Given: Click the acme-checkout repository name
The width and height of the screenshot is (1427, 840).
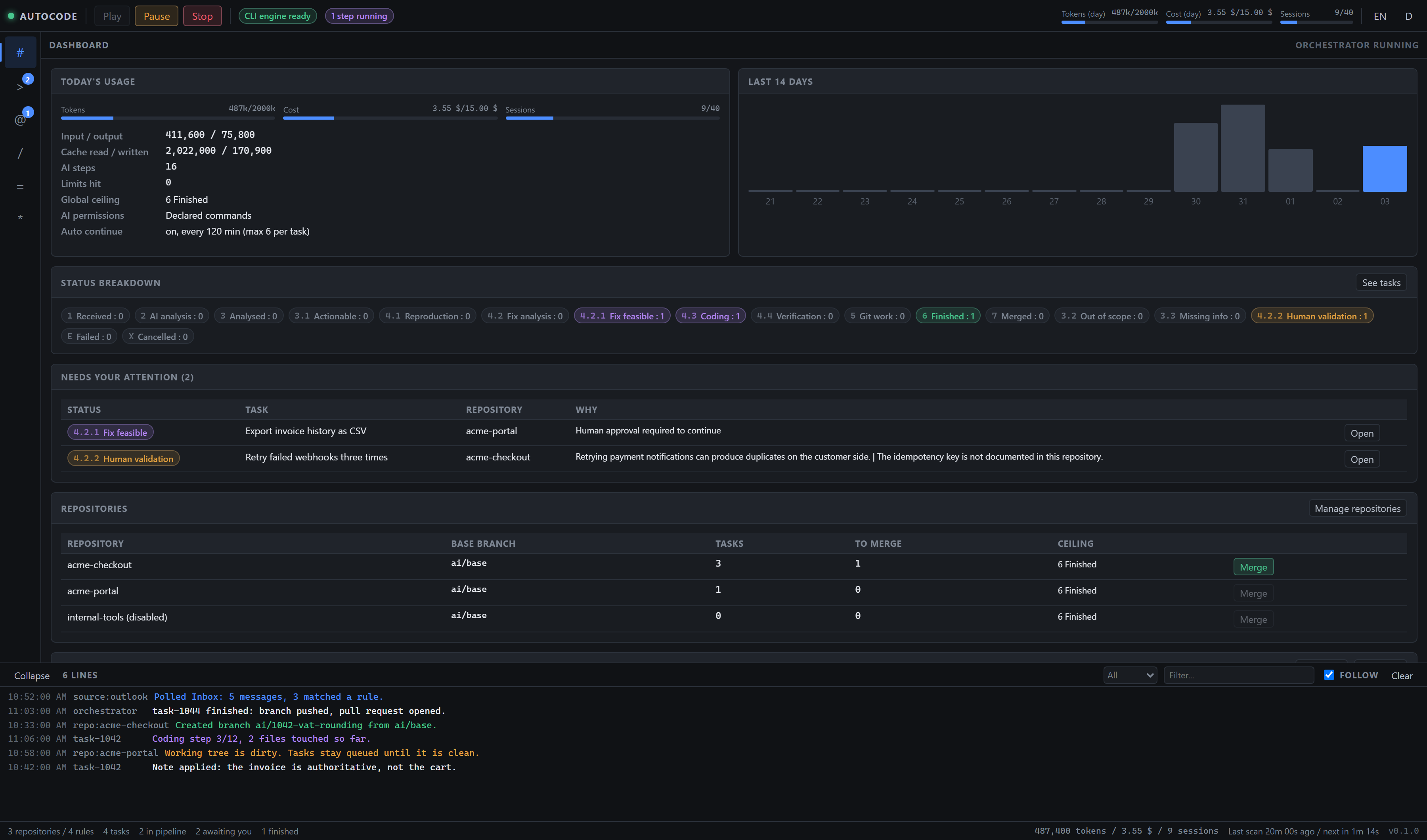Looking at the screenshot, I should point(99,565).
